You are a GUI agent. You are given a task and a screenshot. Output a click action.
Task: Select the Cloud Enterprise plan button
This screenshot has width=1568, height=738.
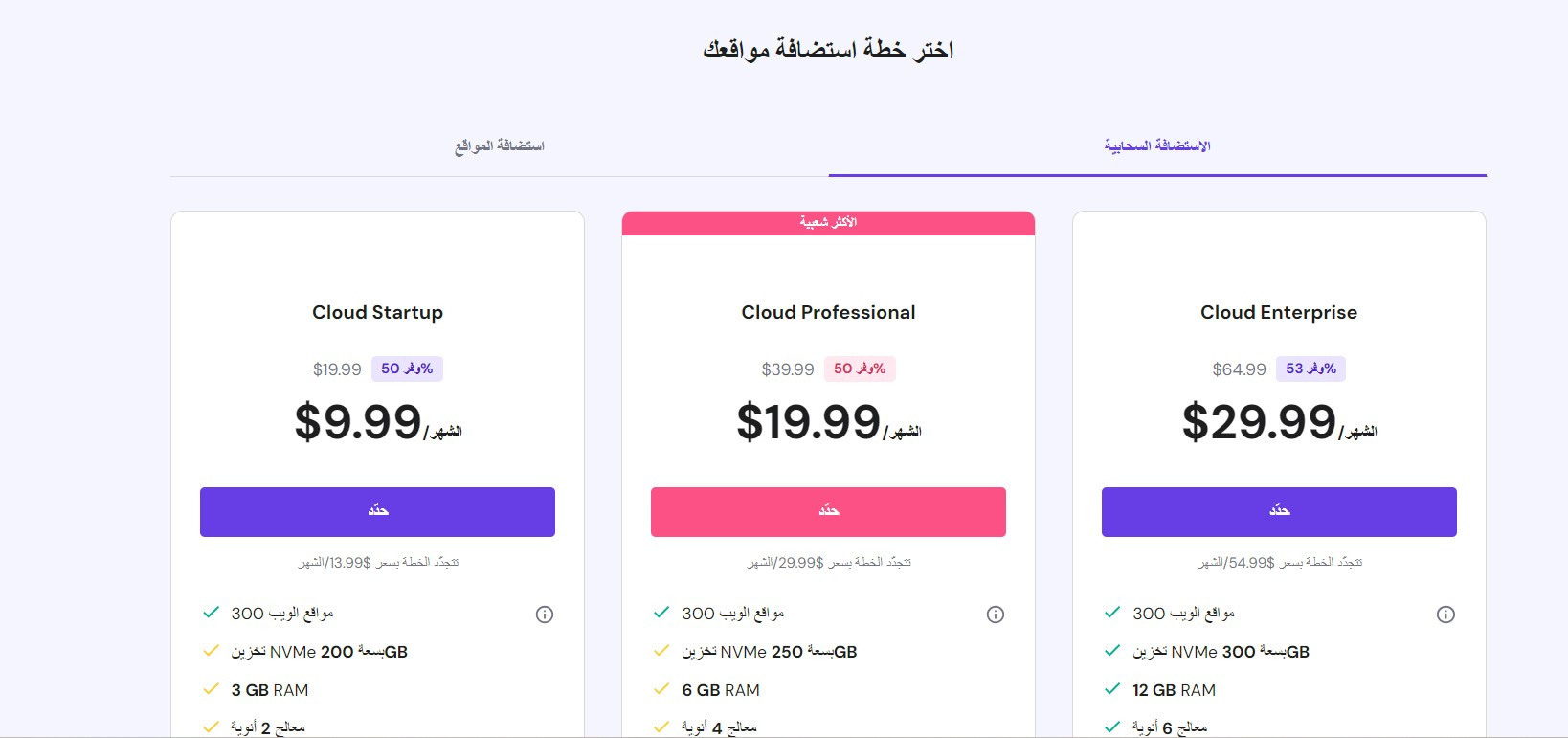point(1279,512)
